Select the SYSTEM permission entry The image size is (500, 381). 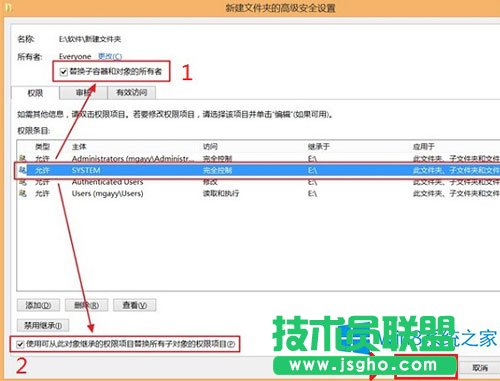[x=259, y=171]
